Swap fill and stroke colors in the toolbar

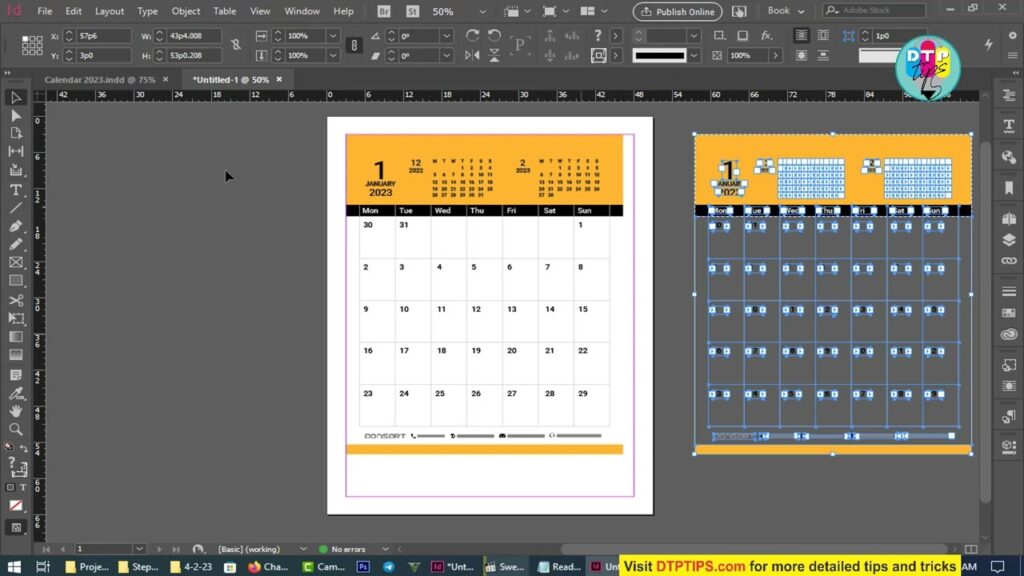(23, 447)
